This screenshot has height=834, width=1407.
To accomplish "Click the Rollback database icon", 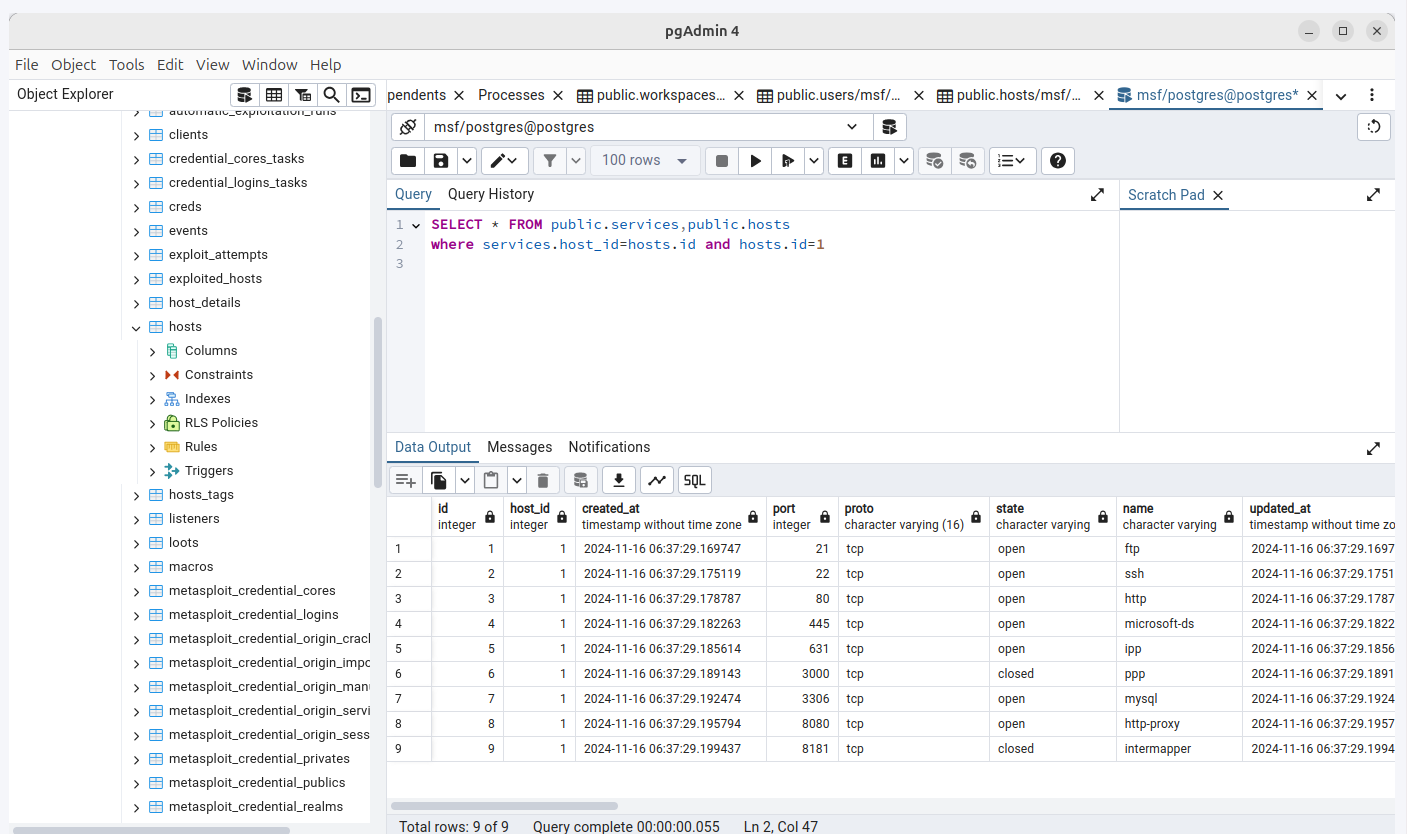I will pos(967,160).
